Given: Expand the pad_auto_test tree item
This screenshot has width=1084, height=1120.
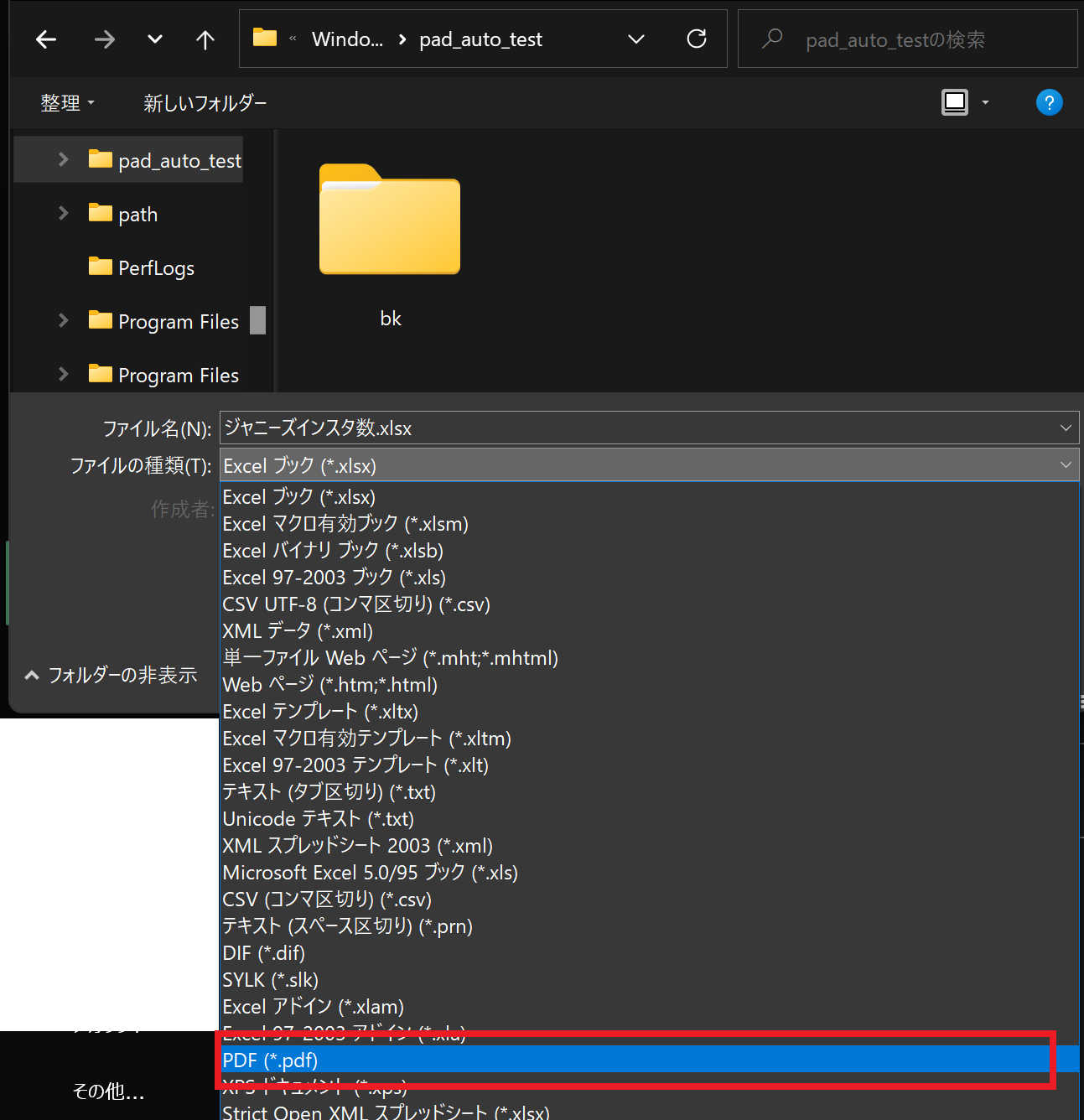Looking at the screenshot, I should (63, 159).
